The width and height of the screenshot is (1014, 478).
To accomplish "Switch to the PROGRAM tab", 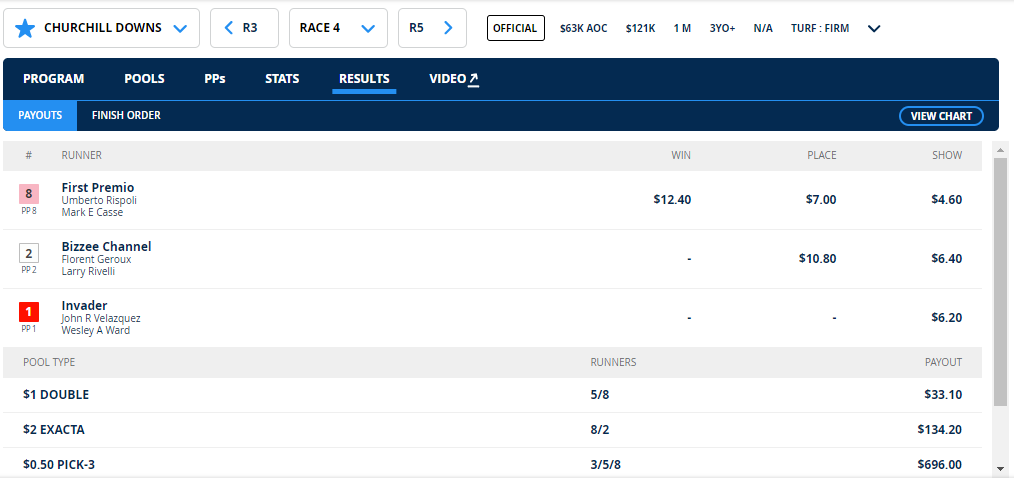I will pyautogui.click(x=54, y=79).
